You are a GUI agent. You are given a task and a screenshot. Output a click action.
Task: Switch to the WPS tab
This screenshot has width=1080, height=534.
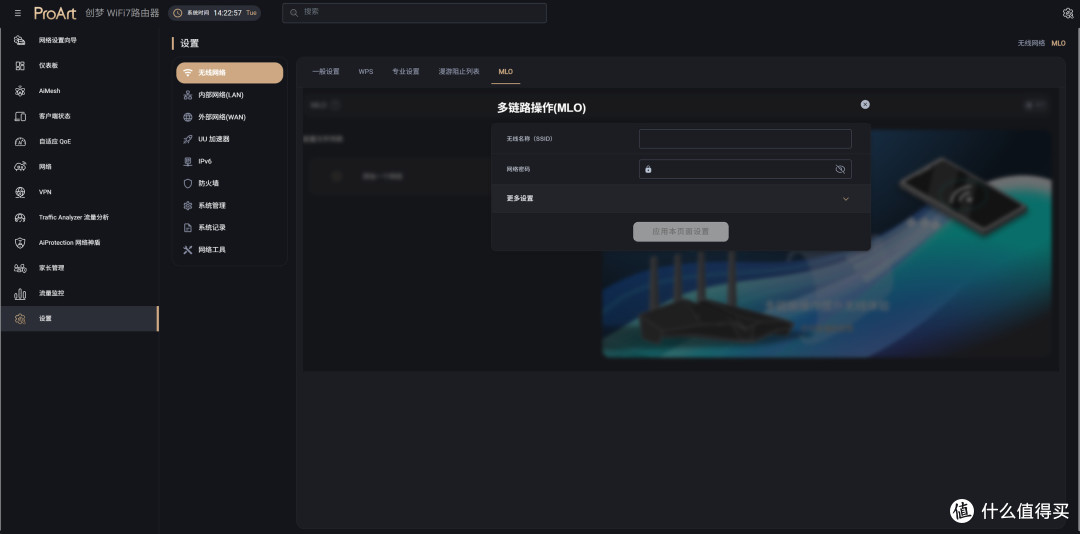click(x=366, y=72)
